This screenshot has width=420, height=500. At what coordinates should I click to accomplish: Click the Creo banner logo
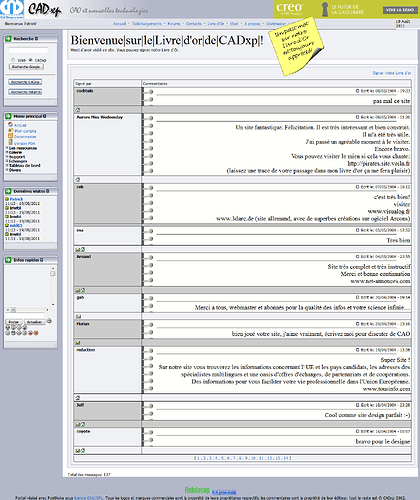(289, 9)
